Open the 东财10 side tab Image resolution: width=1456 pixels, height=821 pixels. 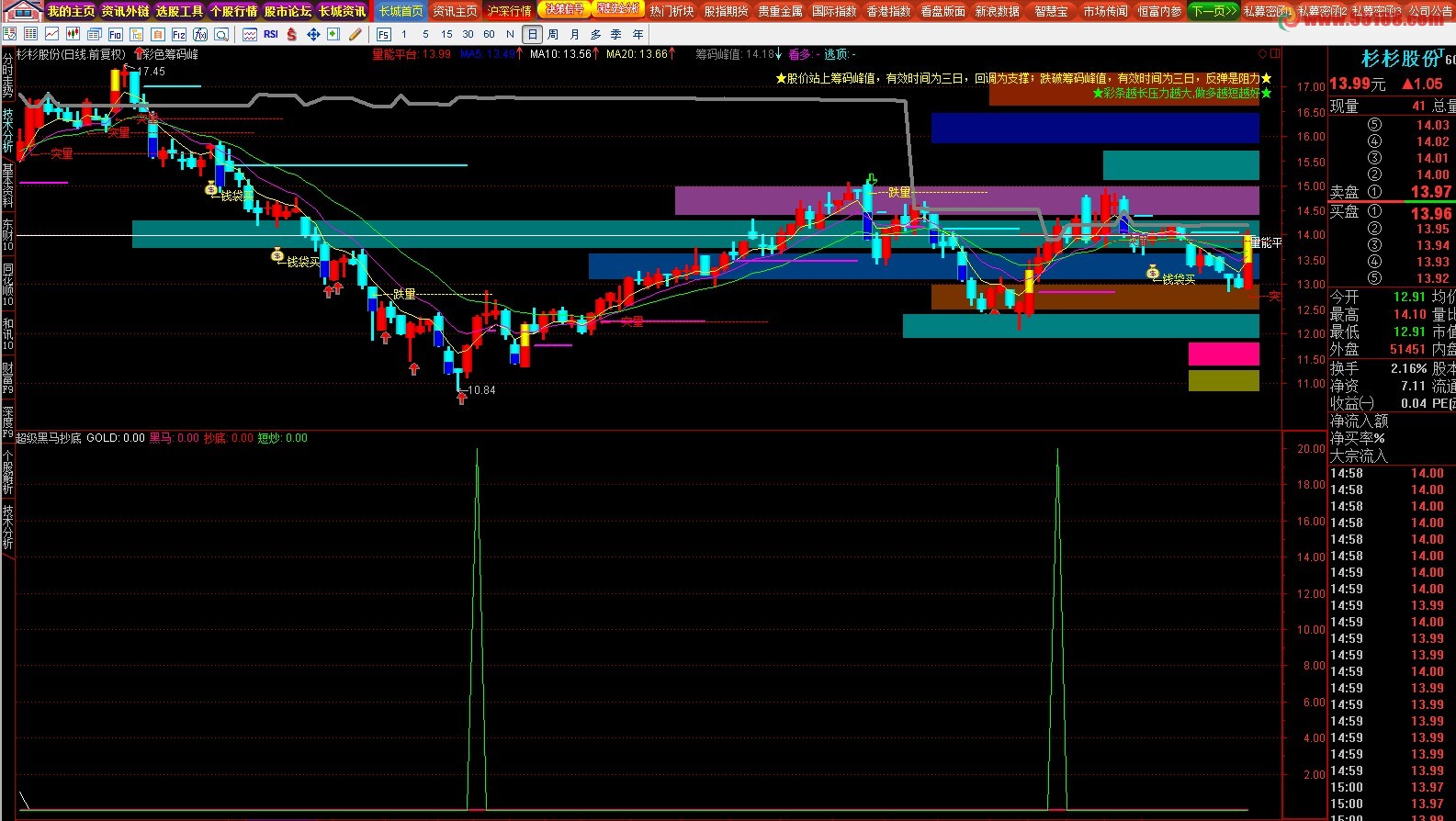pyautogui.click(x=7, y=234)
